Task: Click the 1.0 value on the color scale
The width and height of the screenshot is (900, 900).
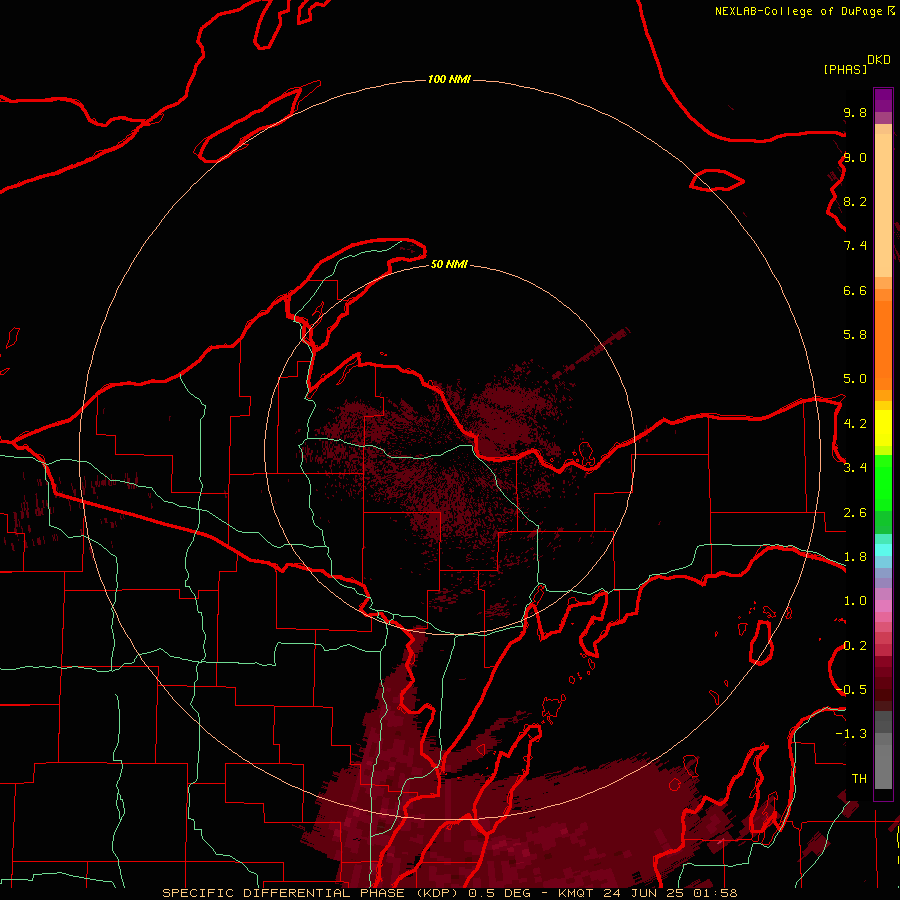Action: (x=855, y=601)
